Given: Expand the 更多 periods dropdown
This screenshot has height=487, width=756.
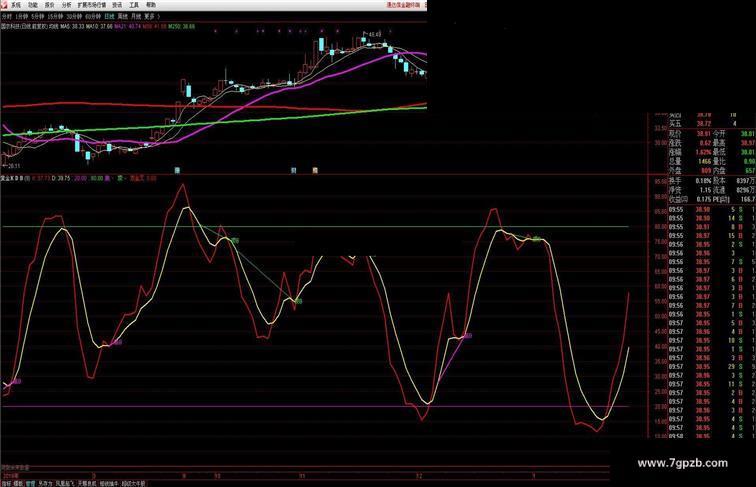Looking at the screenshot, I should coord(152,17).
